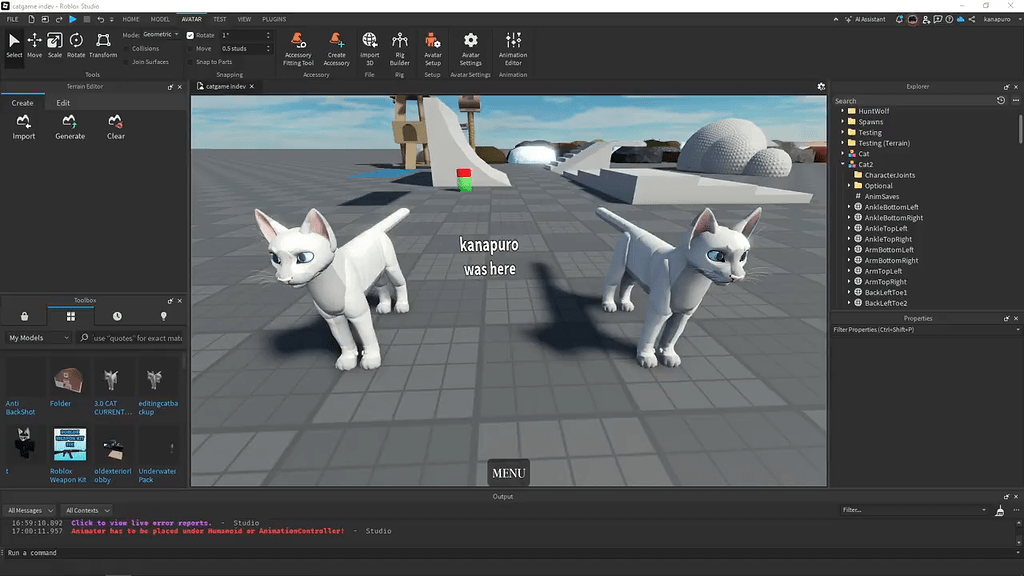This screenshot has height=576, width=1024.
Task: Open the AI Assistant
Action: click(865, 20)
